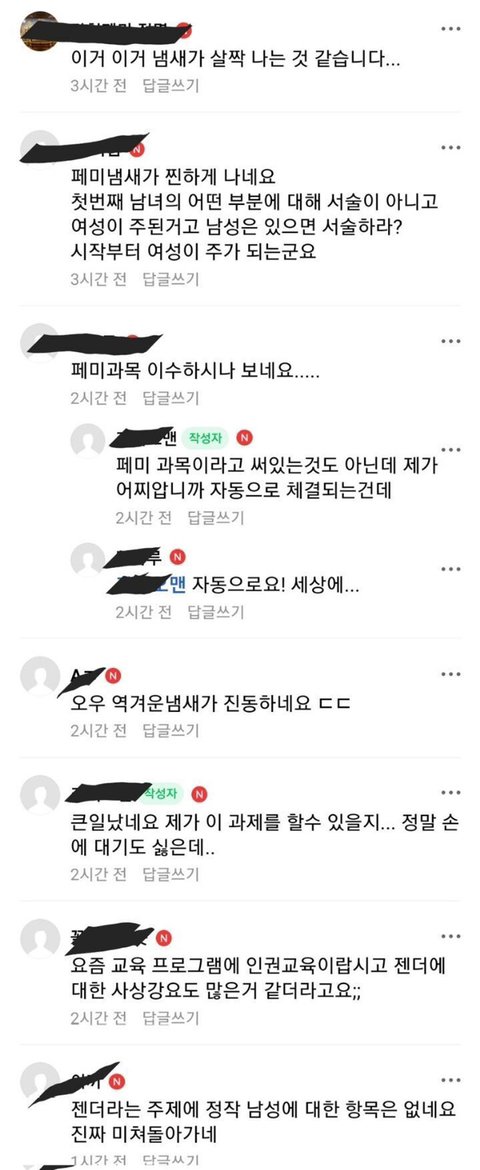Reply to '어찌압니까 자동으로 체결되는건데' comment
This screenshot has width=480, height=1170.
click(216, 517)
